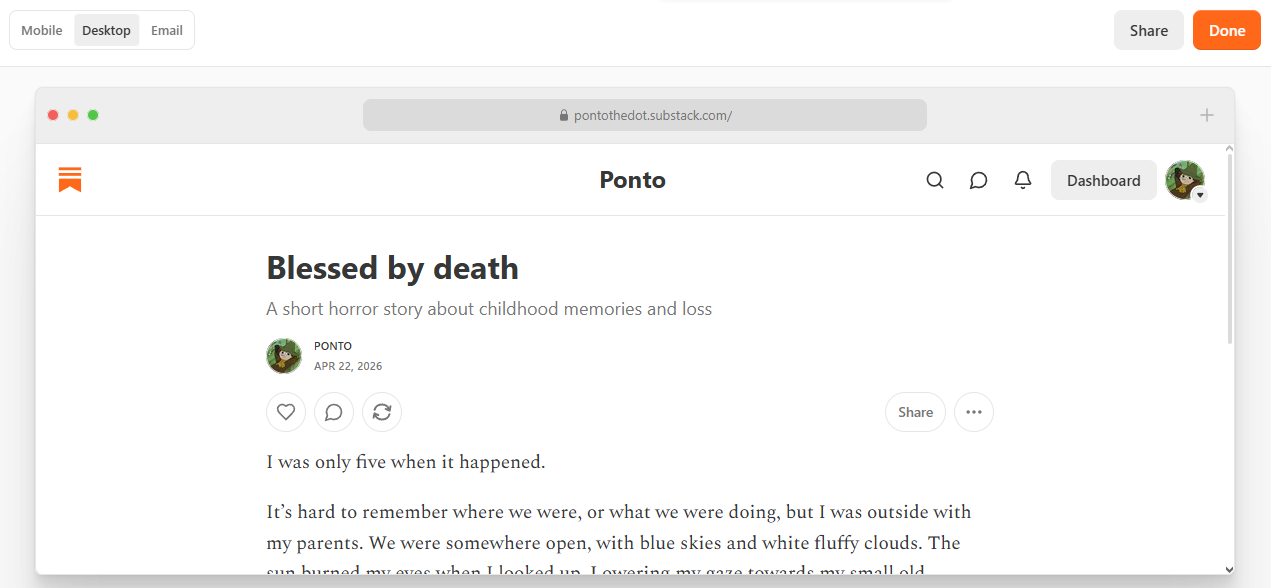
Task: Open notifications bell icon
Action: [x=1023, y=180]
